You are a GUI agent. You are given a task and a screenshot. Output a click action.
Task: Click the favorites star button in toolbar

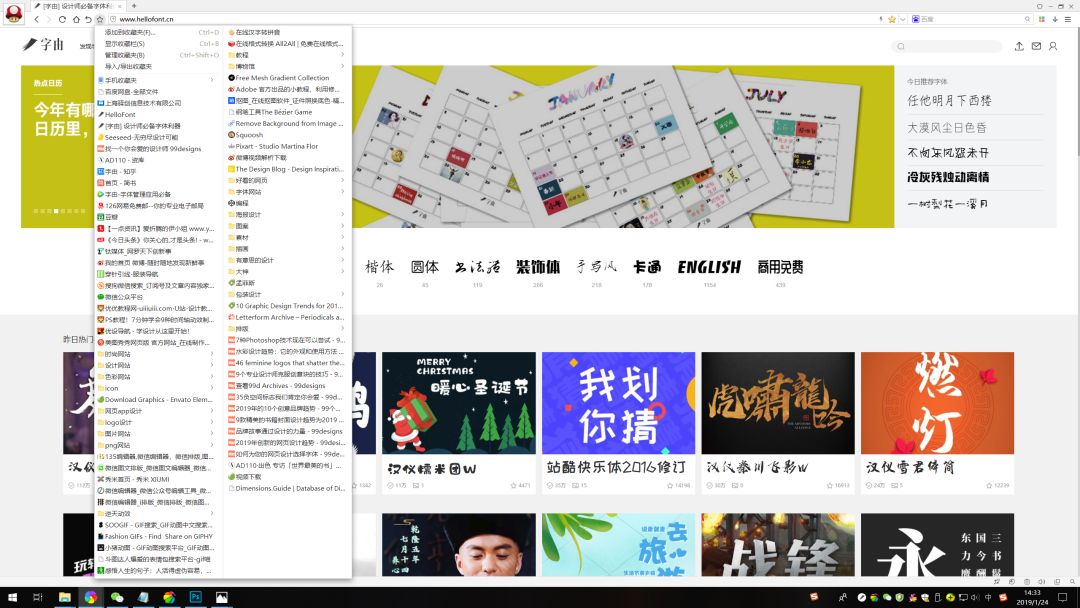point(100,19)
